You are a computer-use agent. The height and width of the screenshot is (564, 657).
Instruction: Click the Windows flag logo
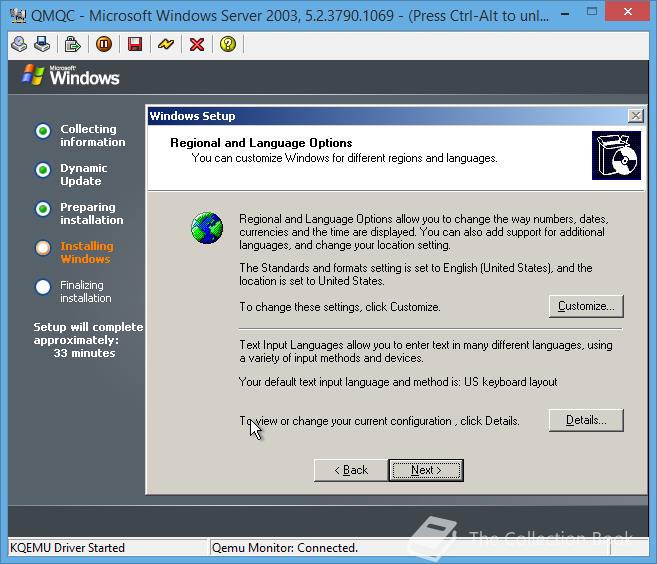(x=33, y=75)
